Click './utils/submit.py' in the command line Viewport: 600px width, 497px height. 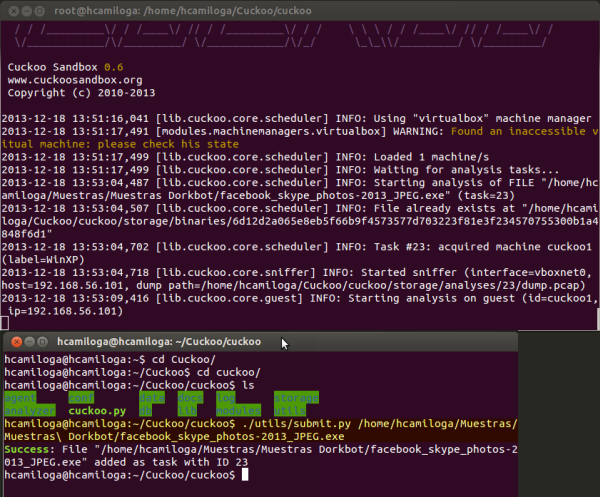coord(297,424)
